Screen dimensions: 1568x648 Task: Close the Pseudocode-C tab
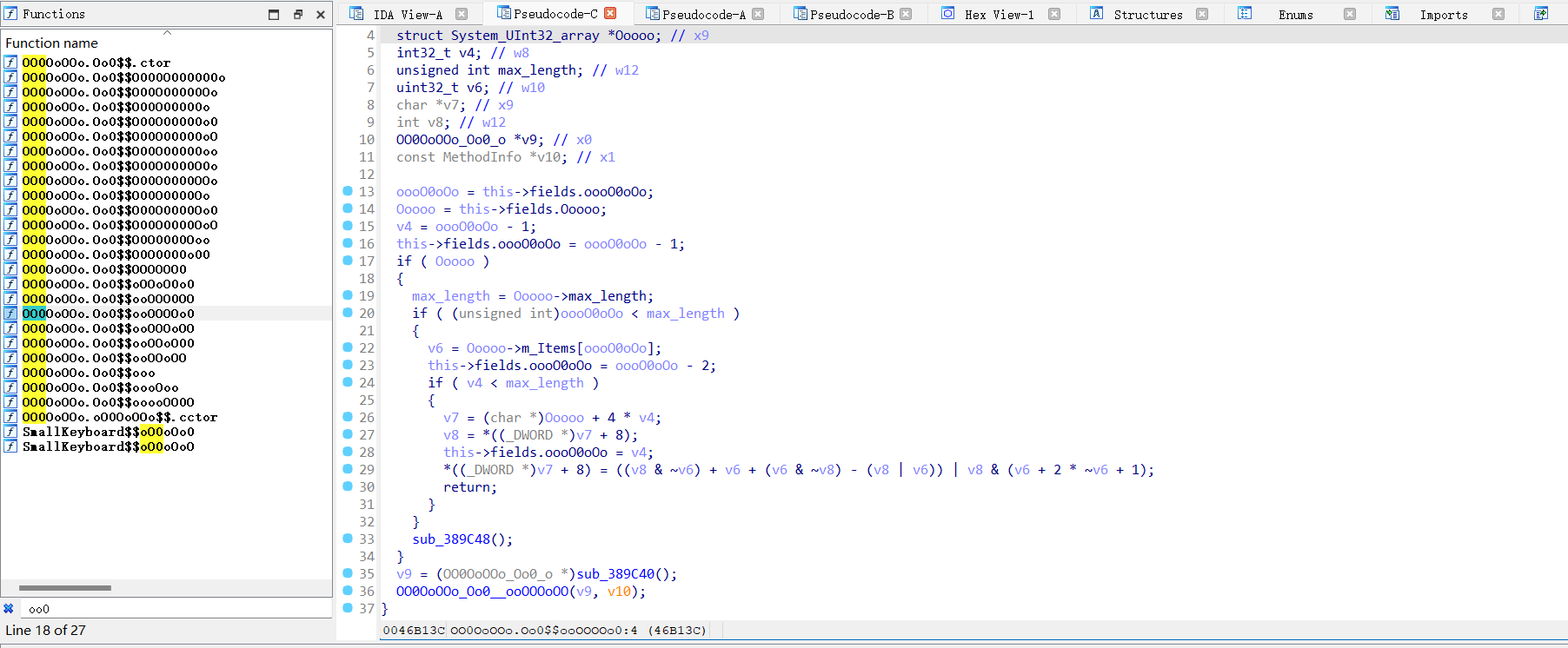coord(610,13)
